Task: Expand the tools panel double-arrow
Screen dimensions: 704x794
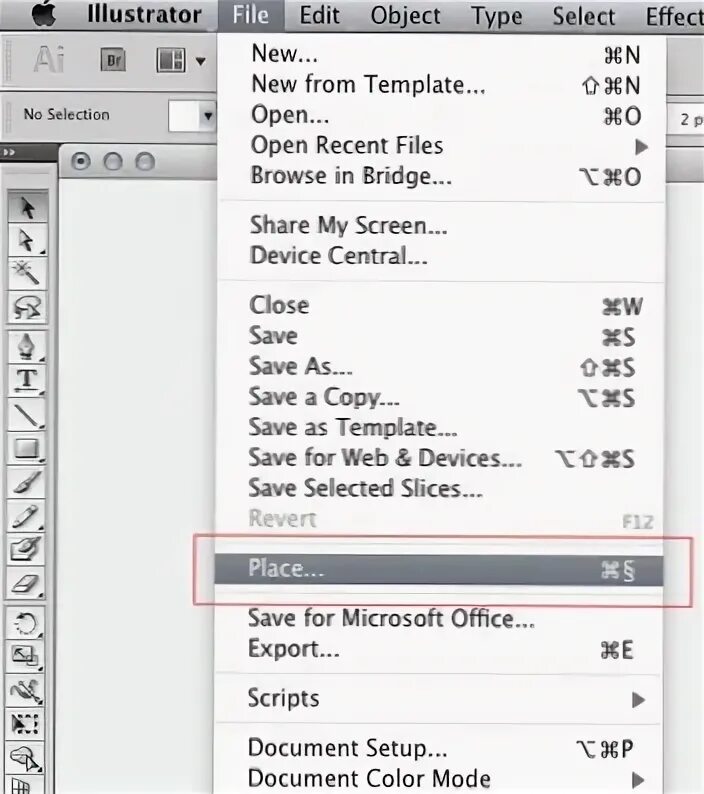Action: pos(9,152)
